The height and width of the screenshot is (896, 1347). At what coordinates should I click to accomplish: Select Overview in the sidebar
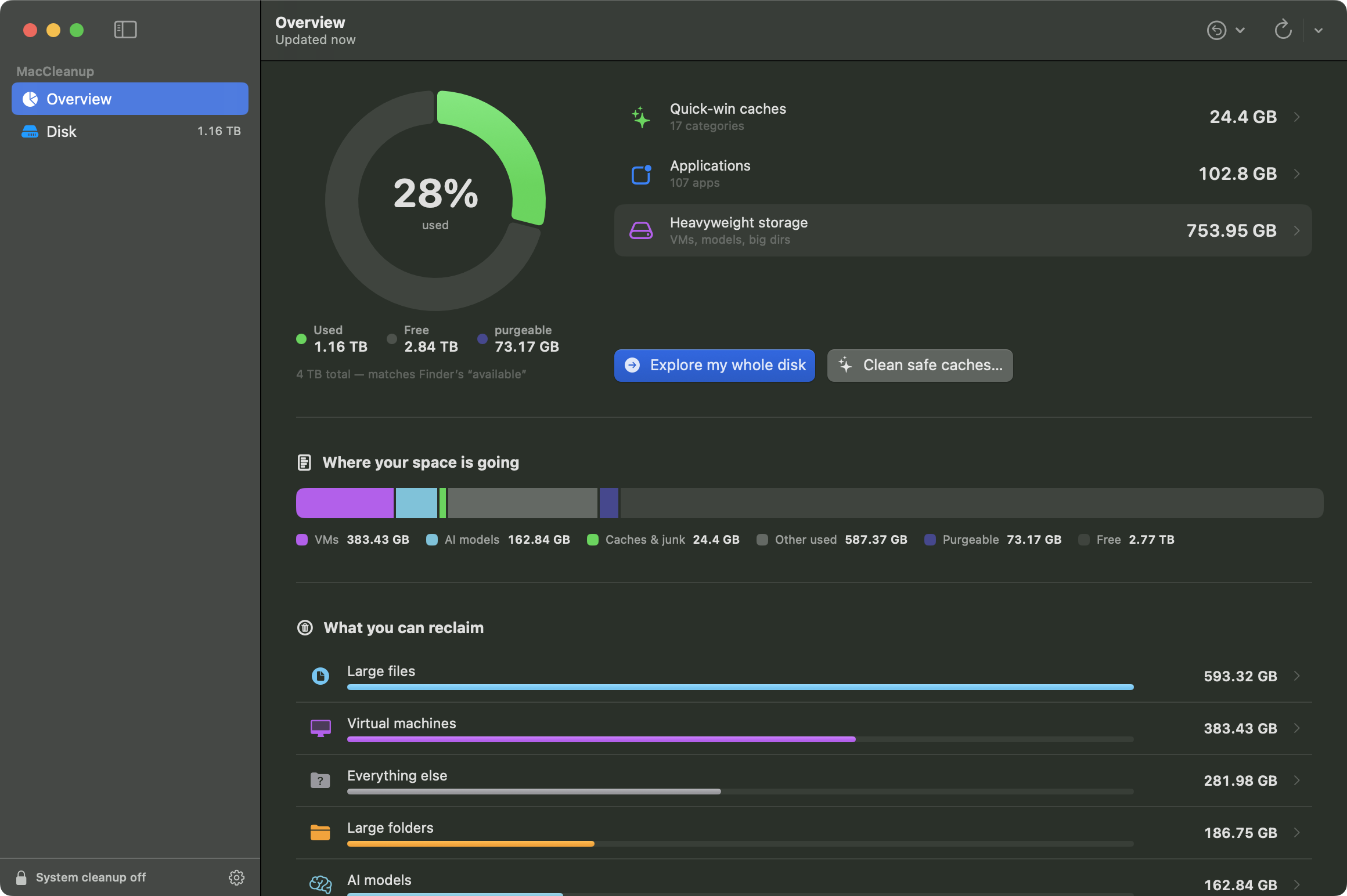pyautogui.click(x=130, y=99)
